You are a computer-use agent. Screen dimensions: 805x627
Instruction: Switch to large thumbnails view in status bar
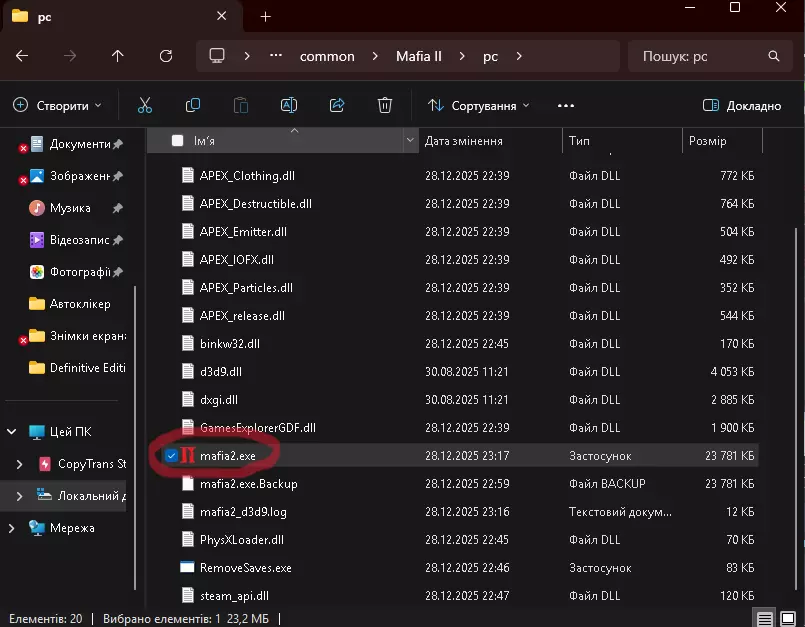point(787,618)
